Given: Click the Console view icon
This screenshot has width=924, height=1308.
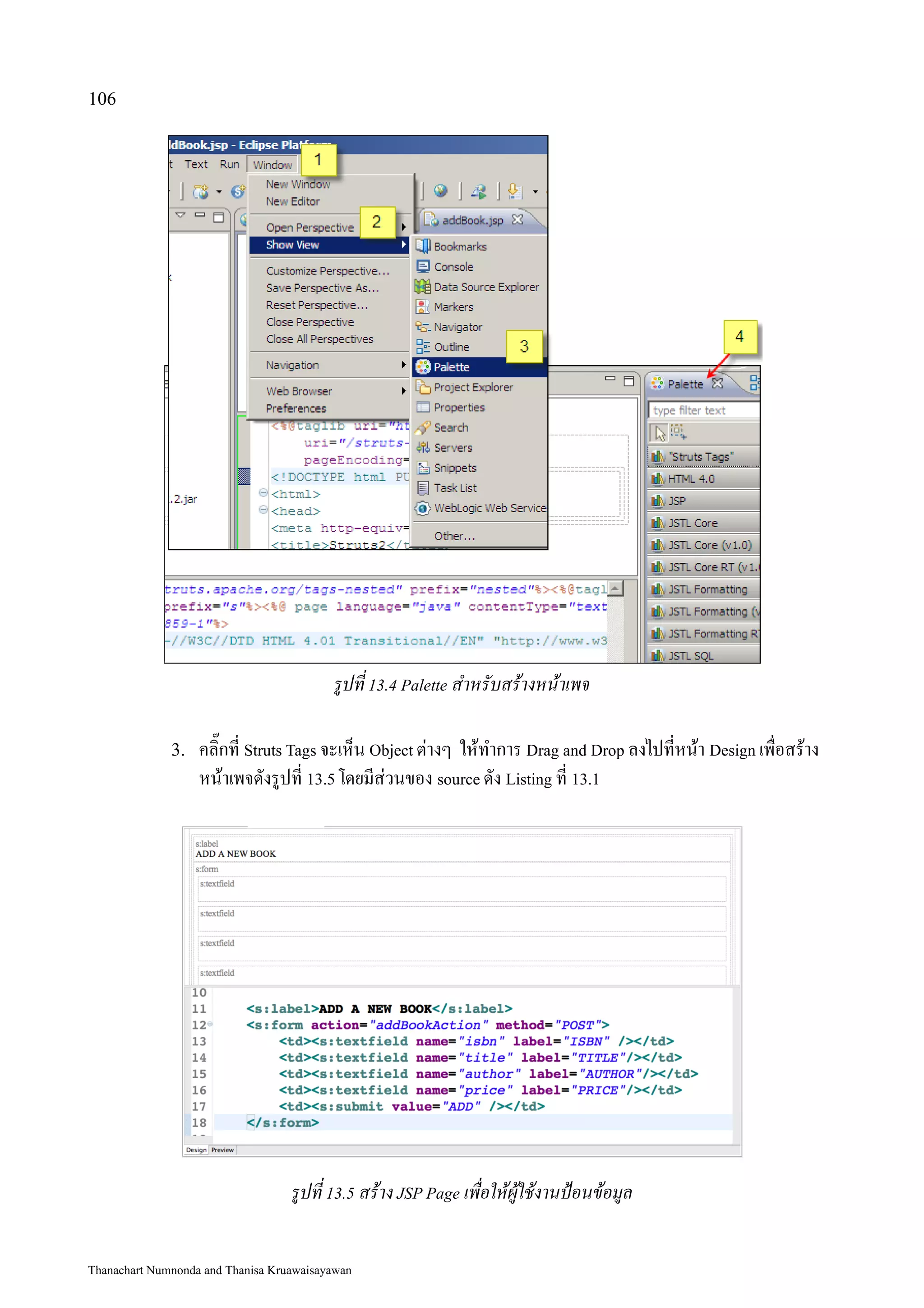Looking at the screenshot, I should 422,267.
